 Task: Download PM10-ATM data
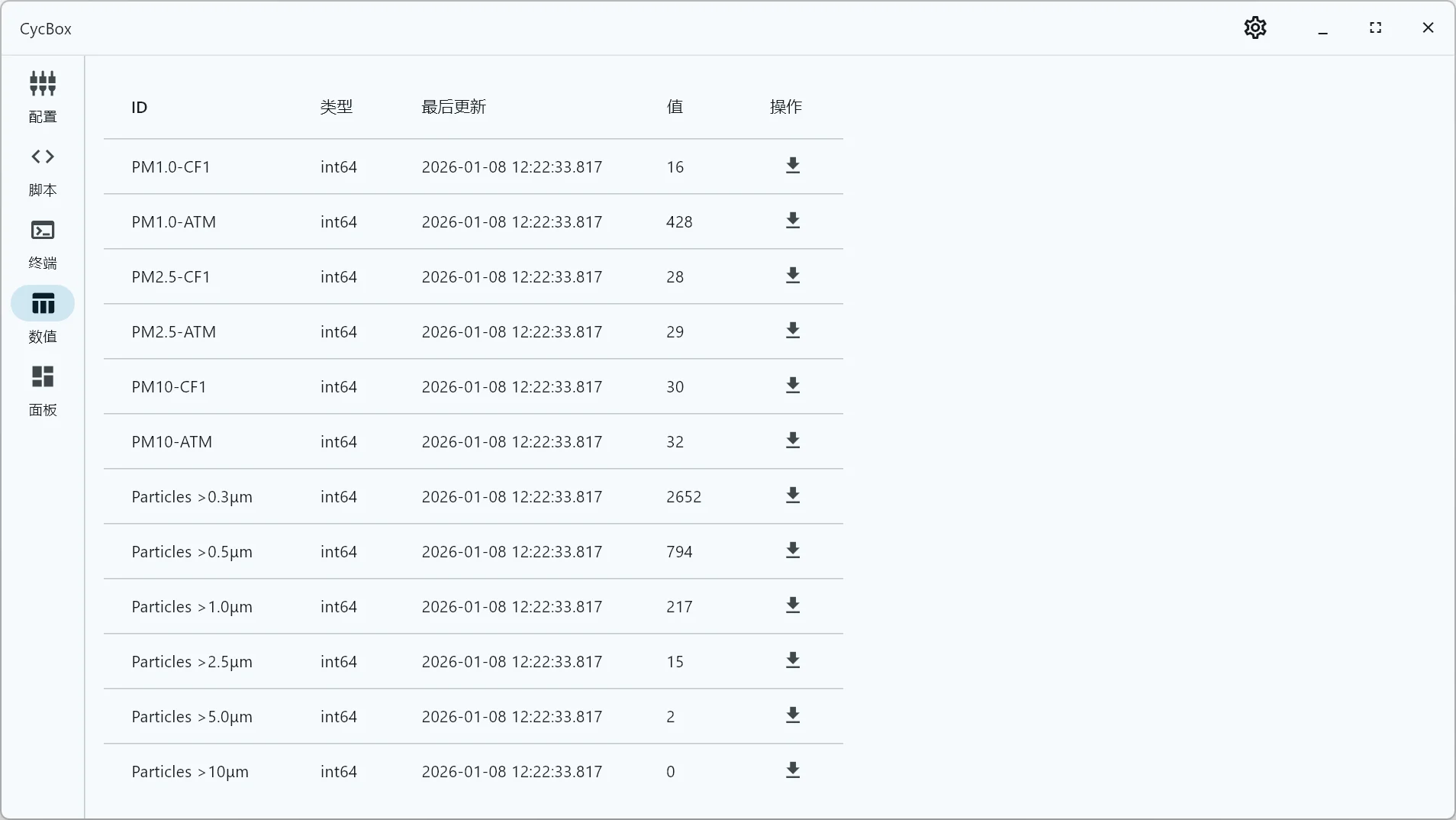[x=793, y=441]
